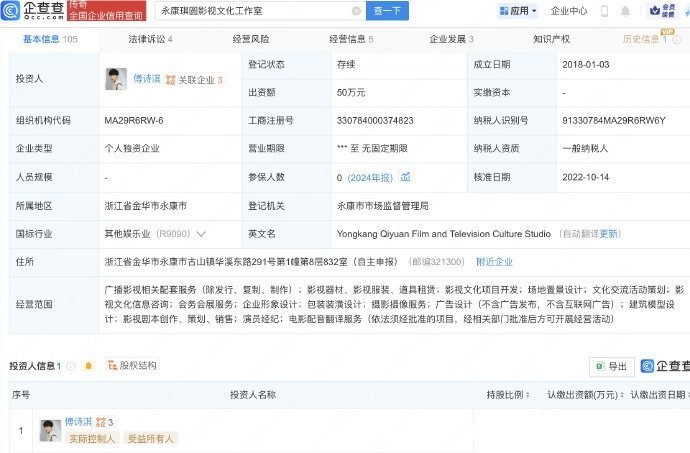Select organization code MA29R6RW-6
This screenshot has height=453, width=690.
(x=134, y=121)
